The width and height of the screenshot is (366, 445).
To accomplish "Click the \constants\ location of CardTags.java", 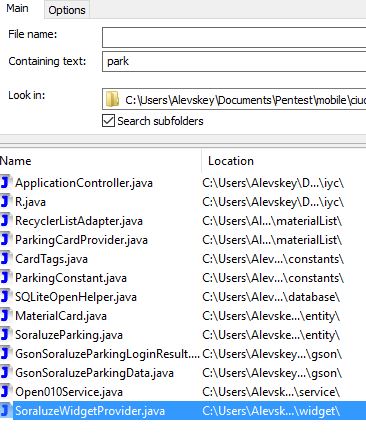I will [x=273, y=259].
